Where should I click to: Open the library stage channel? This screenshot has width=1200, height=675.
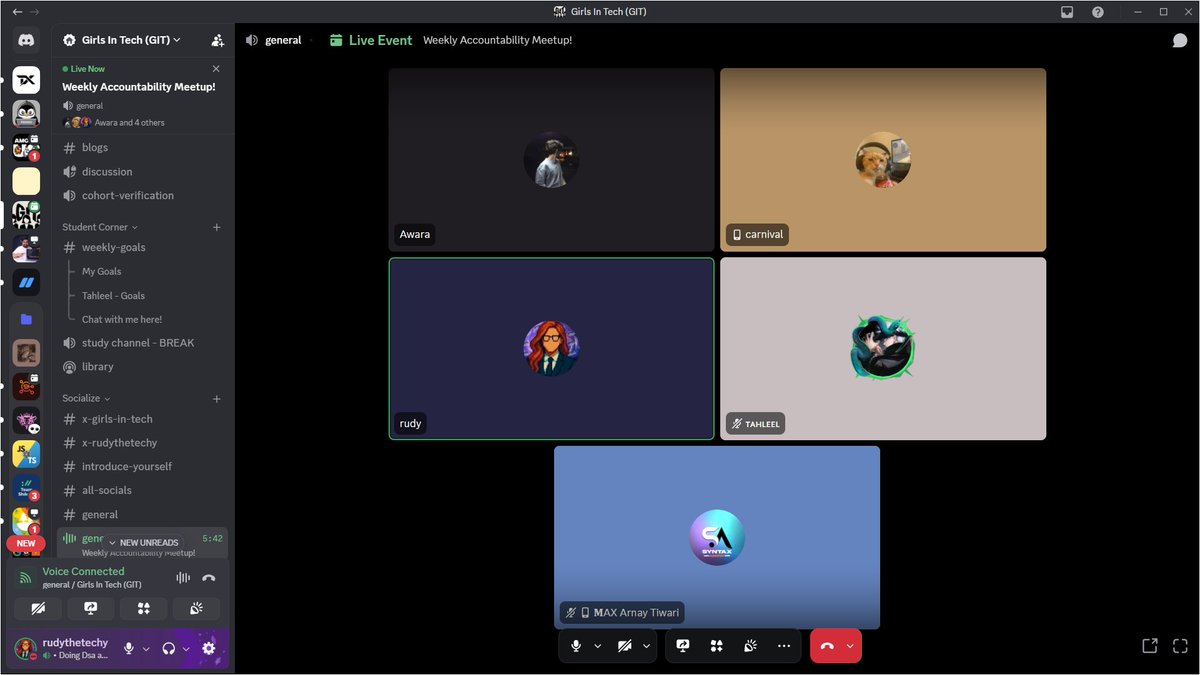tap(143, 366)
